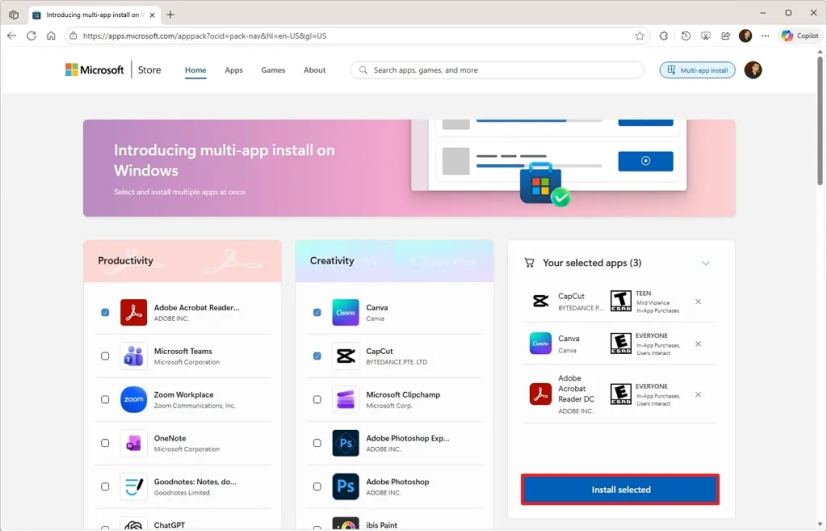Check the Microsoft Teams checkbox

coord(105,356)
